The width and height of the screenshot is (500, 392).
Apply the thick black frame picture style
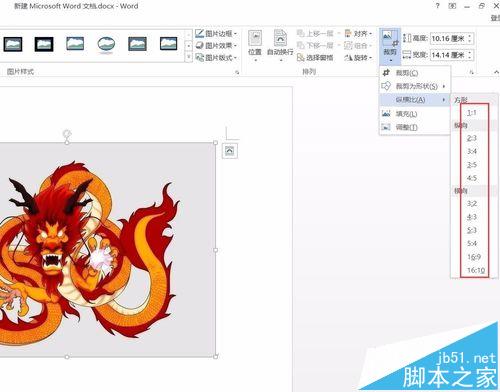(44, 44)
